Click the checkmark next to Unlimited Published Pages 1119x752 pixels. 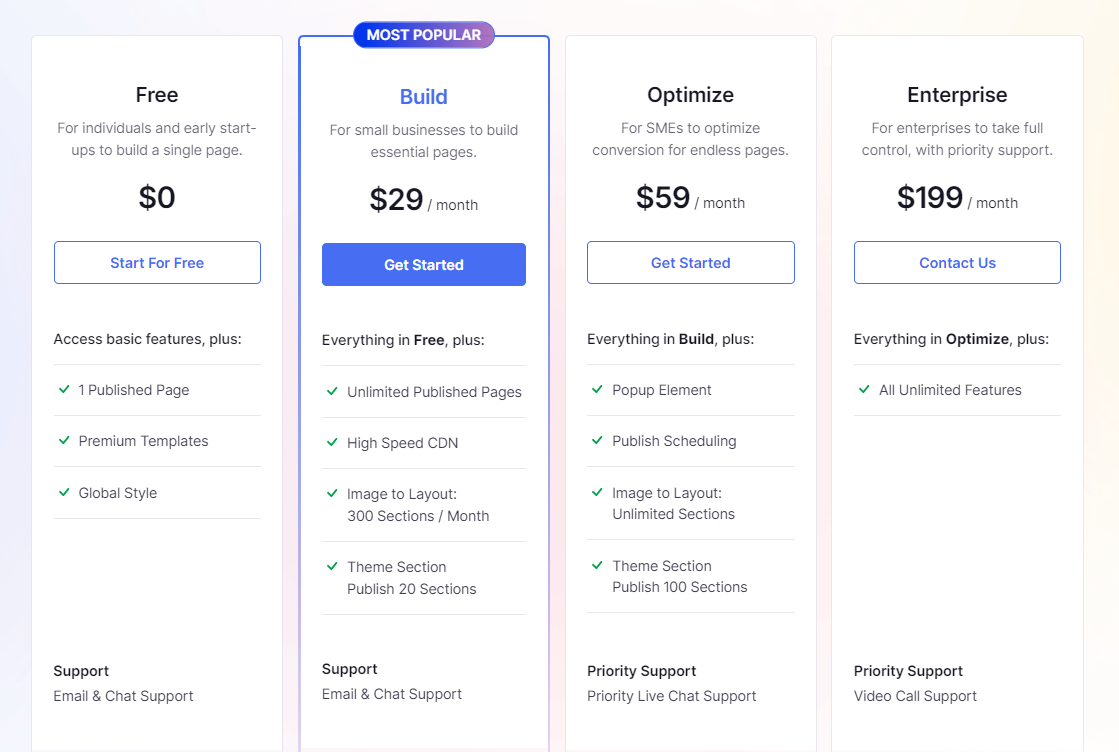[x=331, y=392]
